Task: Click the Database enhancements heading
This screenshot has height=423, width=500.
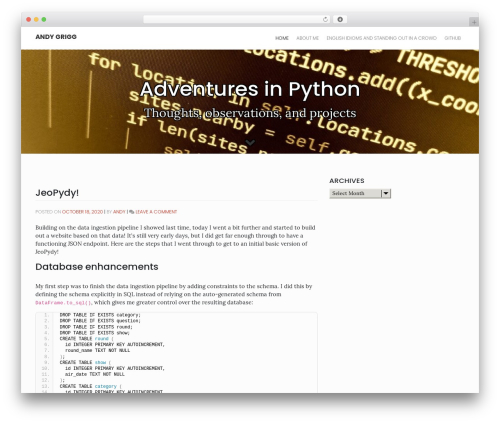Action: coord(97,267)
